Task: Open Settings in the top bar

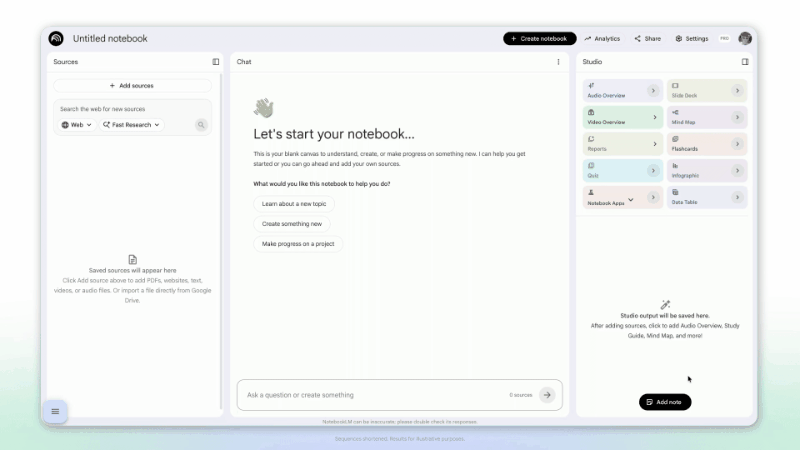Action: [x=692, y=38]
